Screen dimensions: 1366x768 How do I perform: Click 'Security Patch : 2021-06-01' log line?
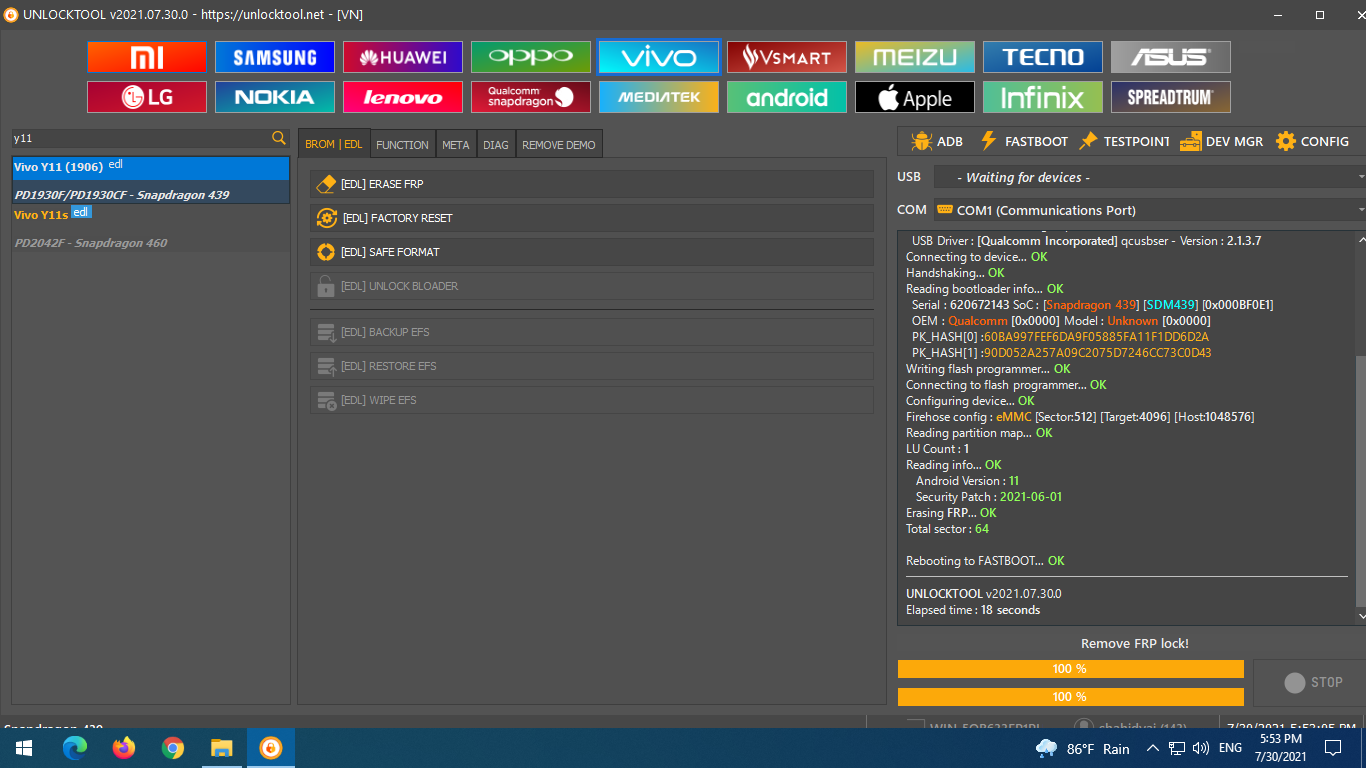tap(989, 497)
